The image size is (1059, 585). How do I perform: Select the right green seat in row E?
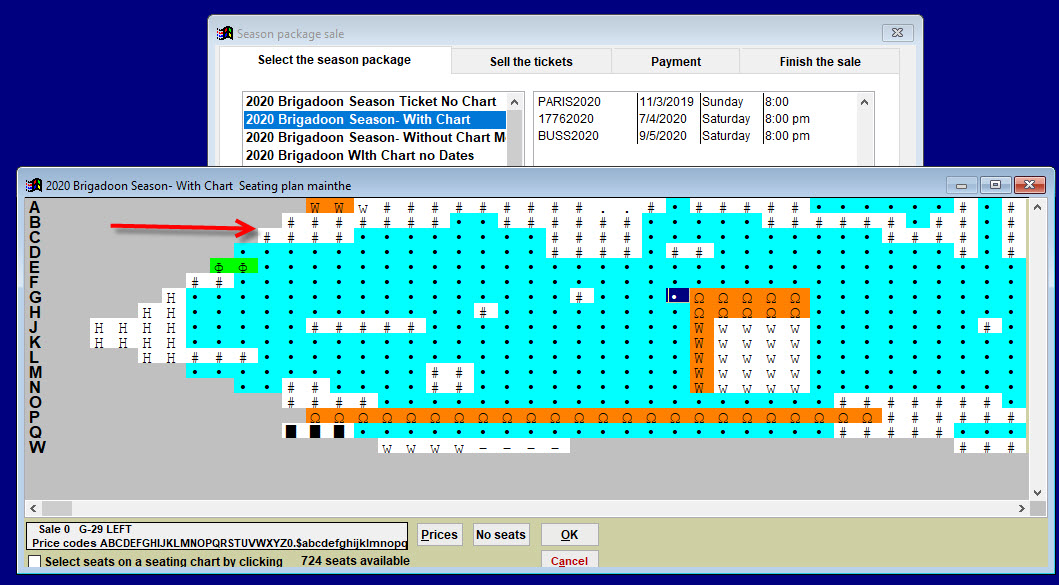pos(243,266)
